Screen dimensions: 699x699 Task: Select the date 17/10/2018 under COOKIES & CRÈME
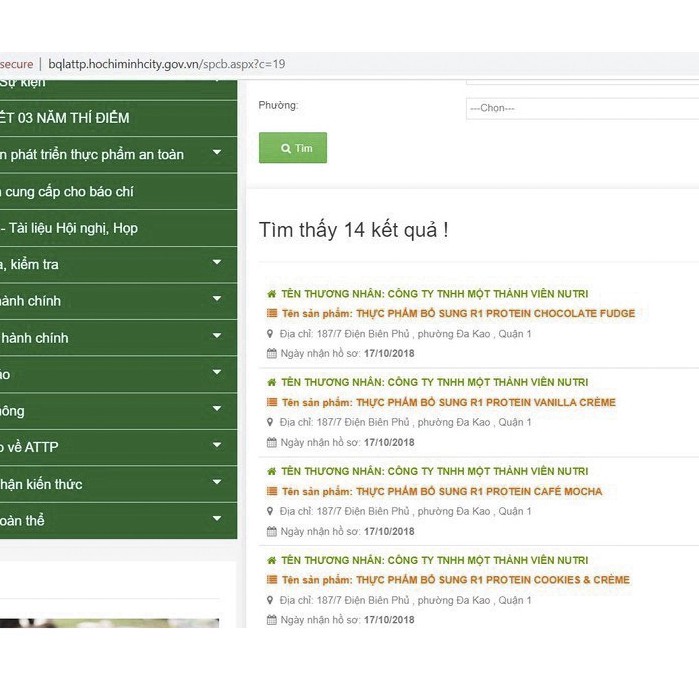[x=389, y=620]
